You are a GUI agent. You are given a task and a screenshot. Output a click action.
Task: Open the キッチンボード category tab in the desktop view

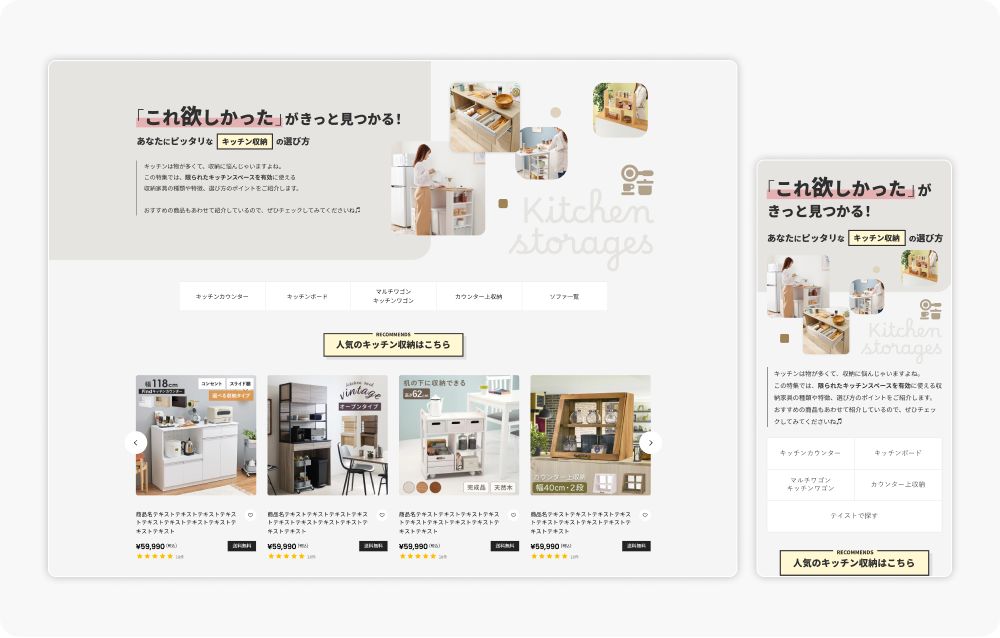(x=307, y=297)
